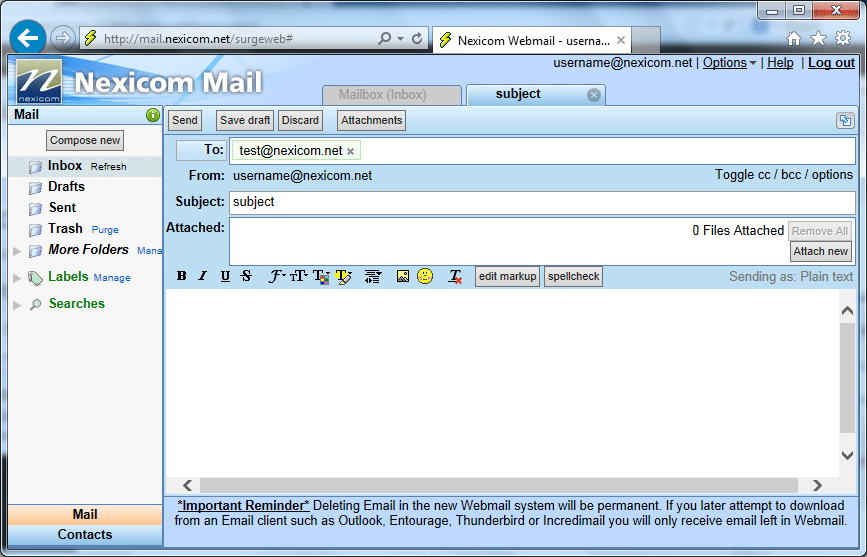The height and width of the screenshot is (557, 867).
Task: Log out of webmail
Action: tap(832, 63)
